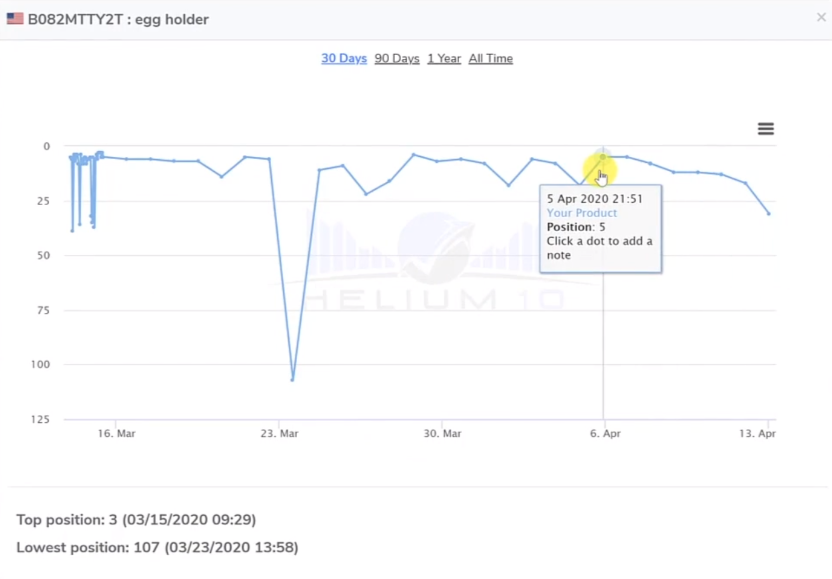This screenshot has width=832, height=579.
Task: Click the 6. Apr axis label
Action: pyautogui.click(x=604, y=433)
